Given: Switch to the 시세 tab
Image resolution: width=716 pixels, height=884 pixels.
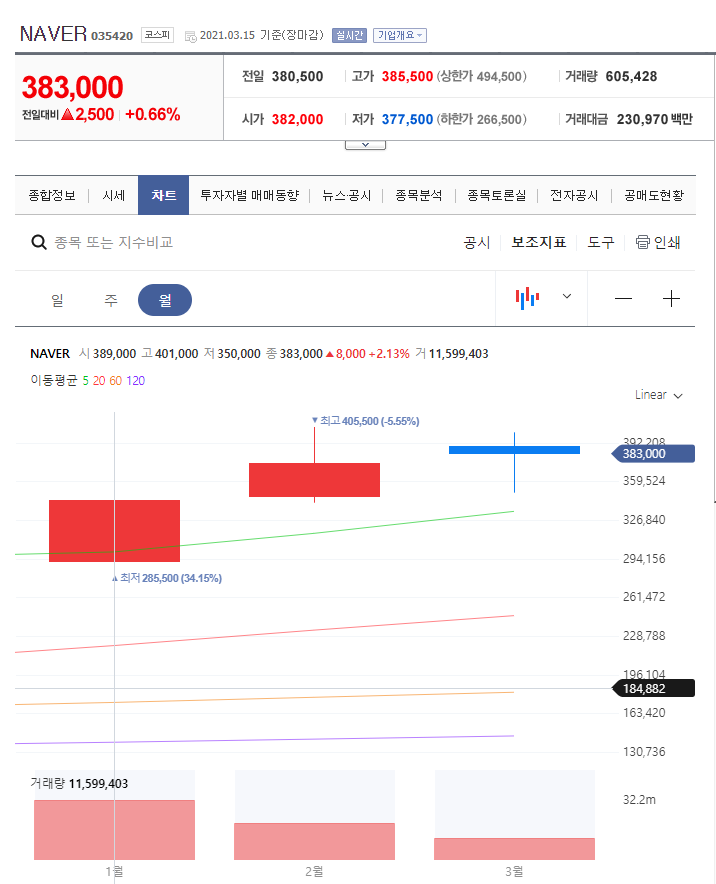Looking at the screenshot, I should (113, 196).
